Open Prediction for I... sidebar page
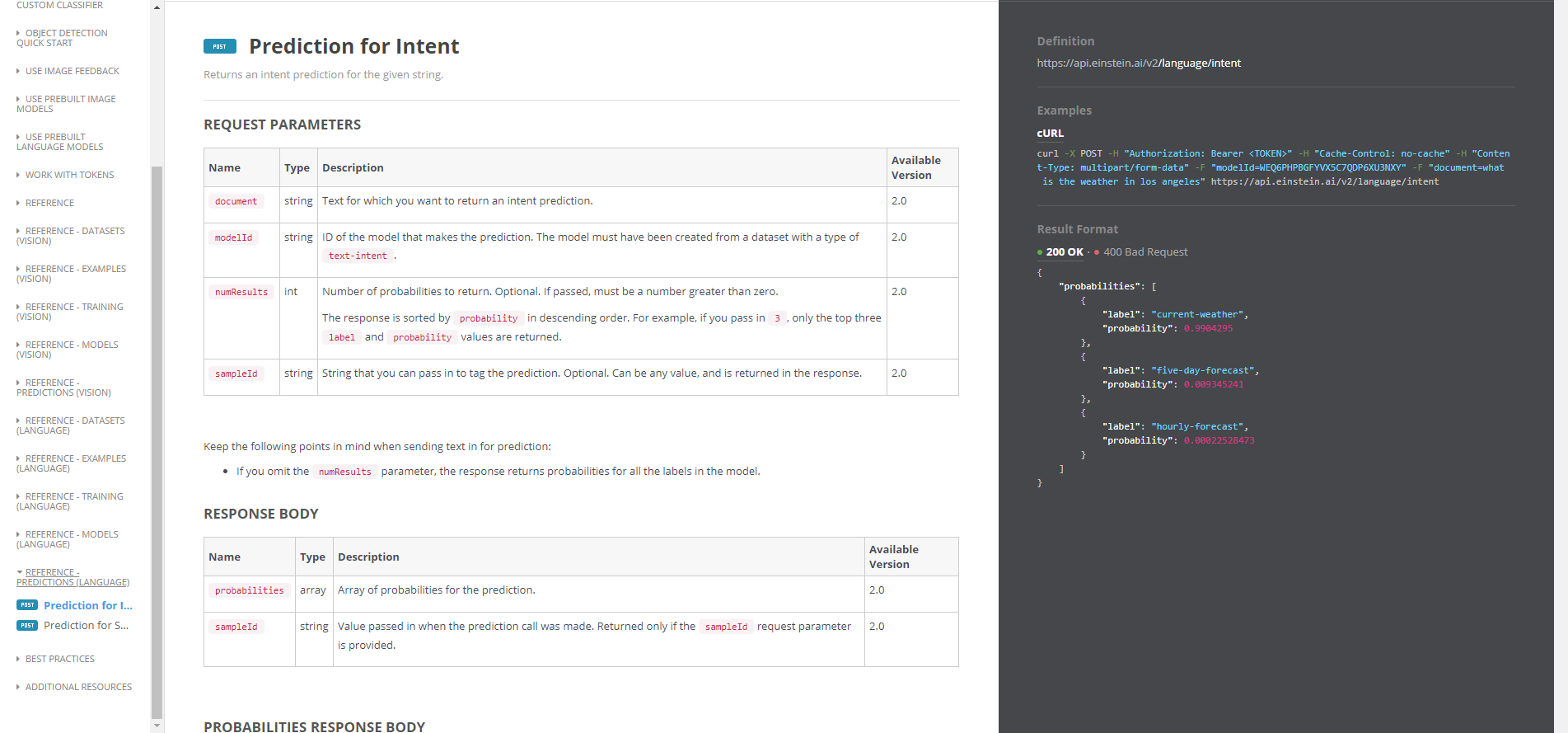Image resolution: width=1568 pixels, height=733 pixels. (87, 605)
